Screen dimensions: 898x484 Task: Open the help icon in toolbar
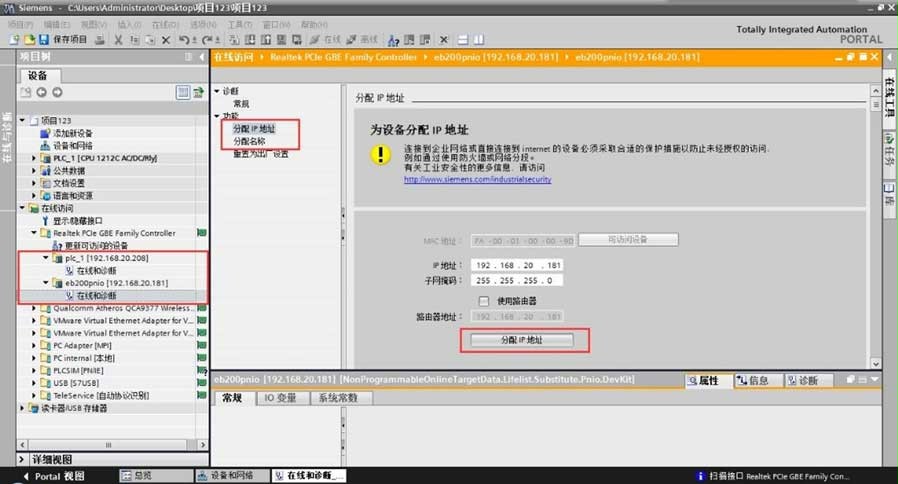click(x=393, y=39)
